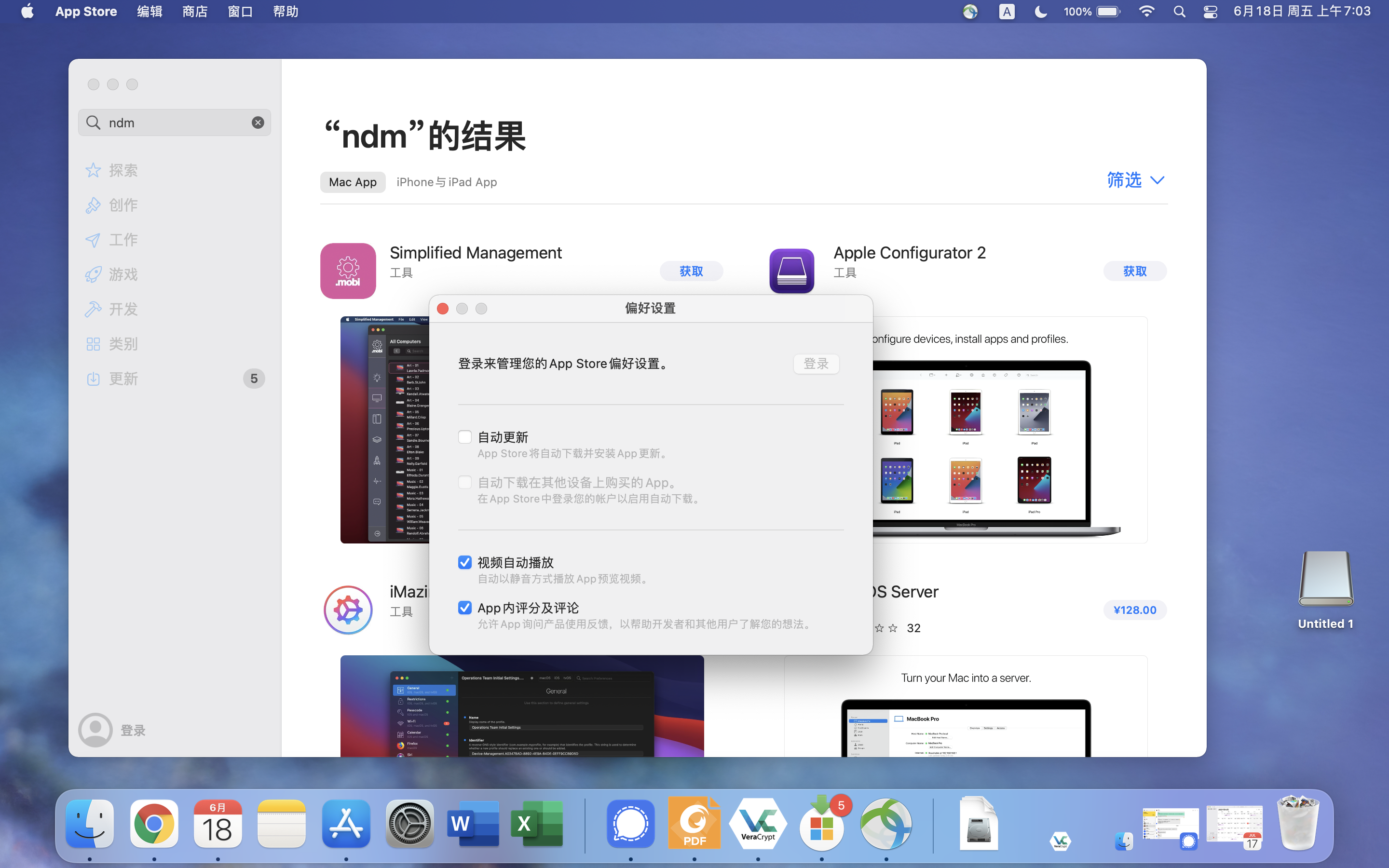Click the ¥128.00 price button
The image size is (1389, 868).
[x=1134, y=610]
